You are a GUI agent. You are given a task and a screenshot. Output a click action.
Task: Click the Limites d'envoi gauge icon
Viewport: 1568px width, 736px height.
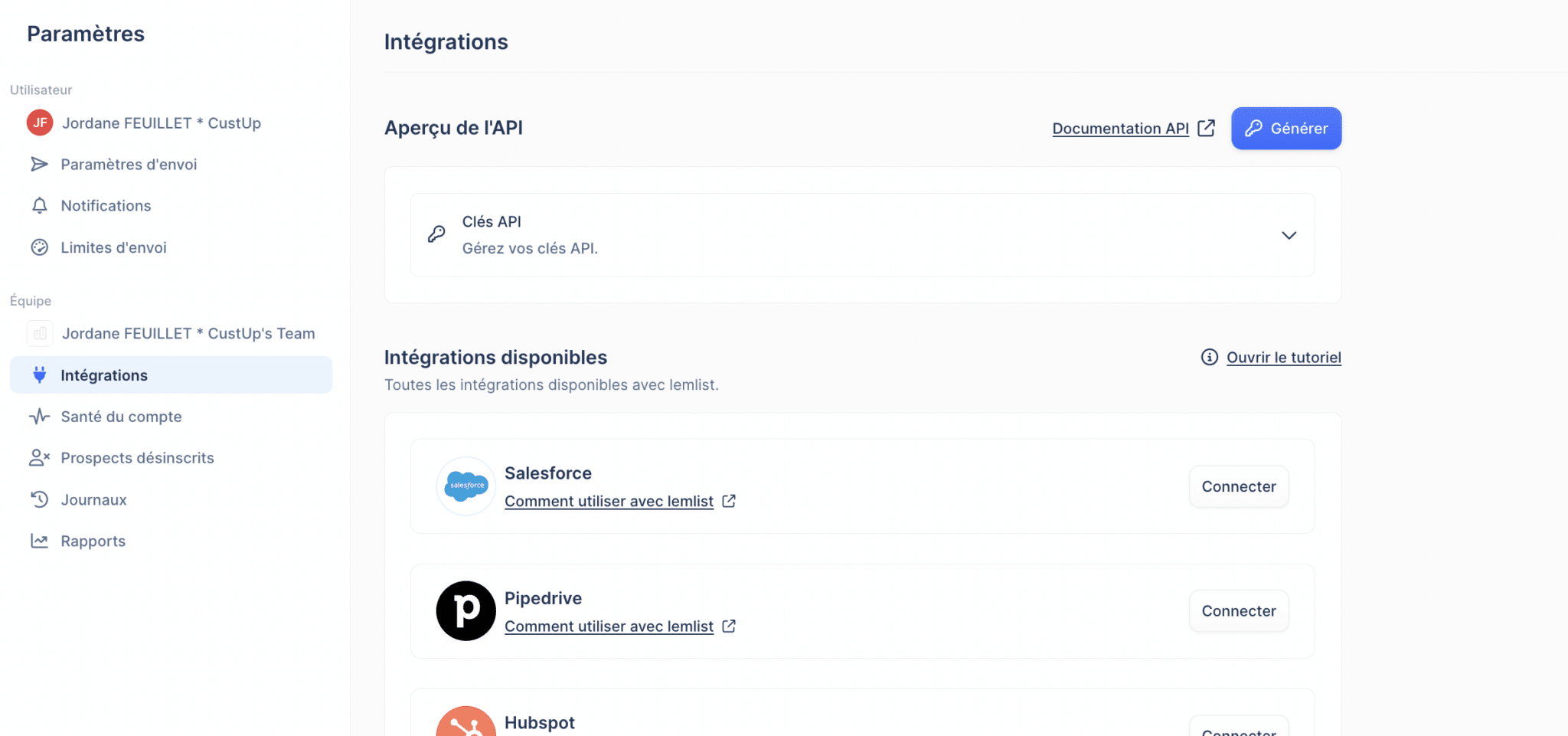[39, 247]
